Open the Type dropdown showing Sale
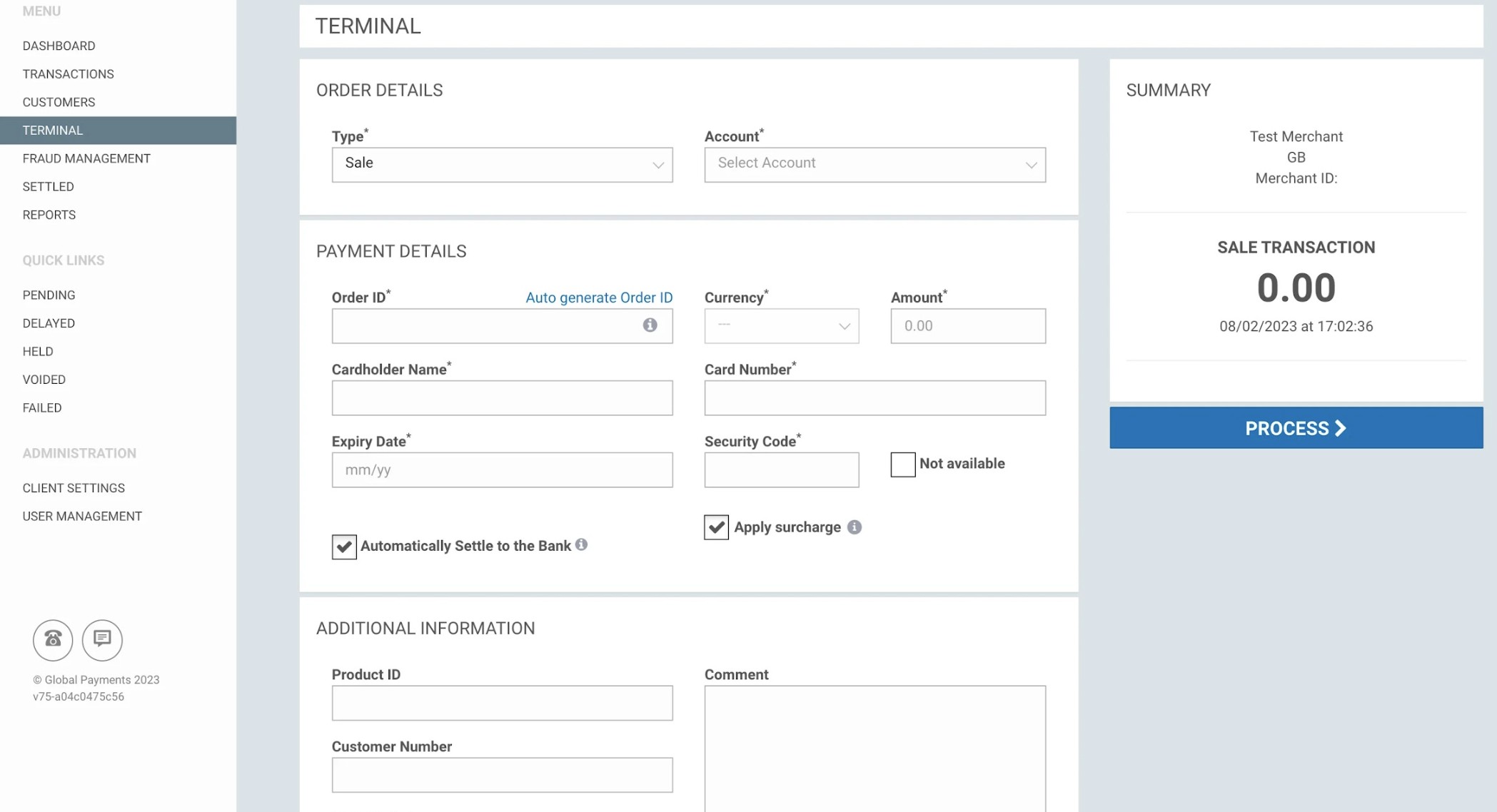Image resolution: width=1497 pixels, height=812 pixels. click(x=502, y=164)
